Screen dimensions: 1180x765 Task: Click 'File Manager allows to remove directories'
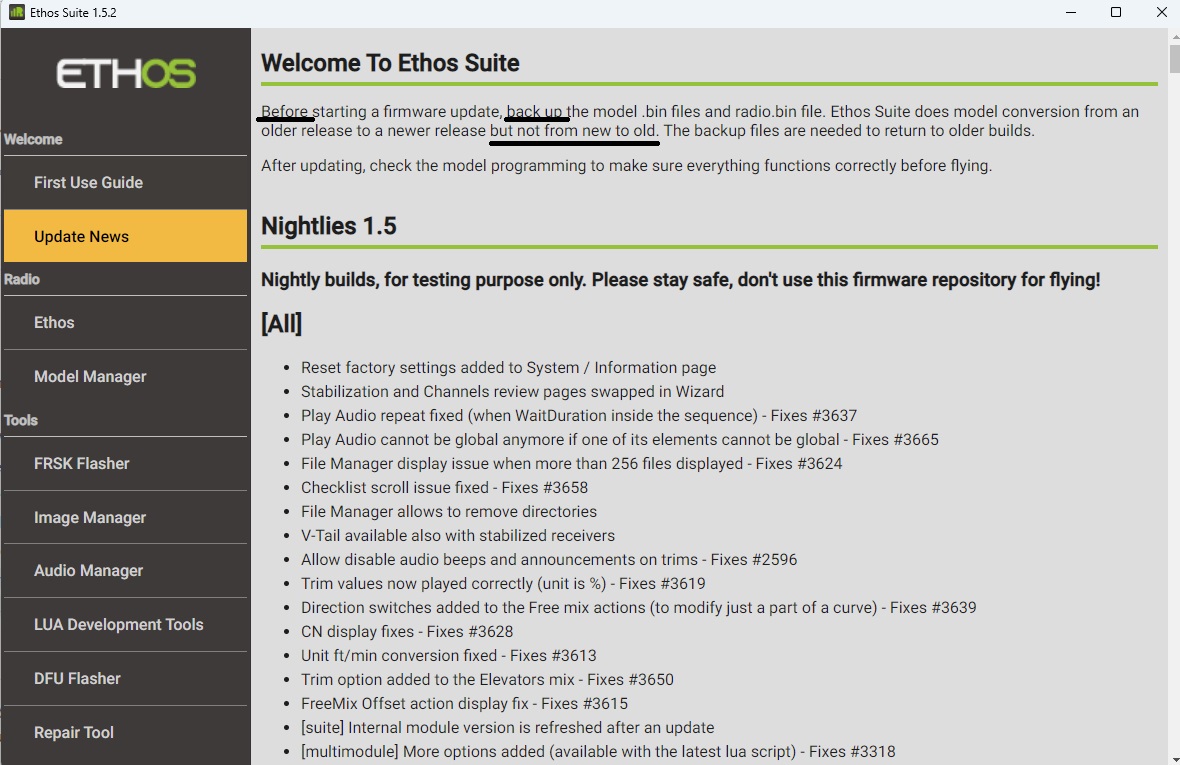click(x=449, y=512)
